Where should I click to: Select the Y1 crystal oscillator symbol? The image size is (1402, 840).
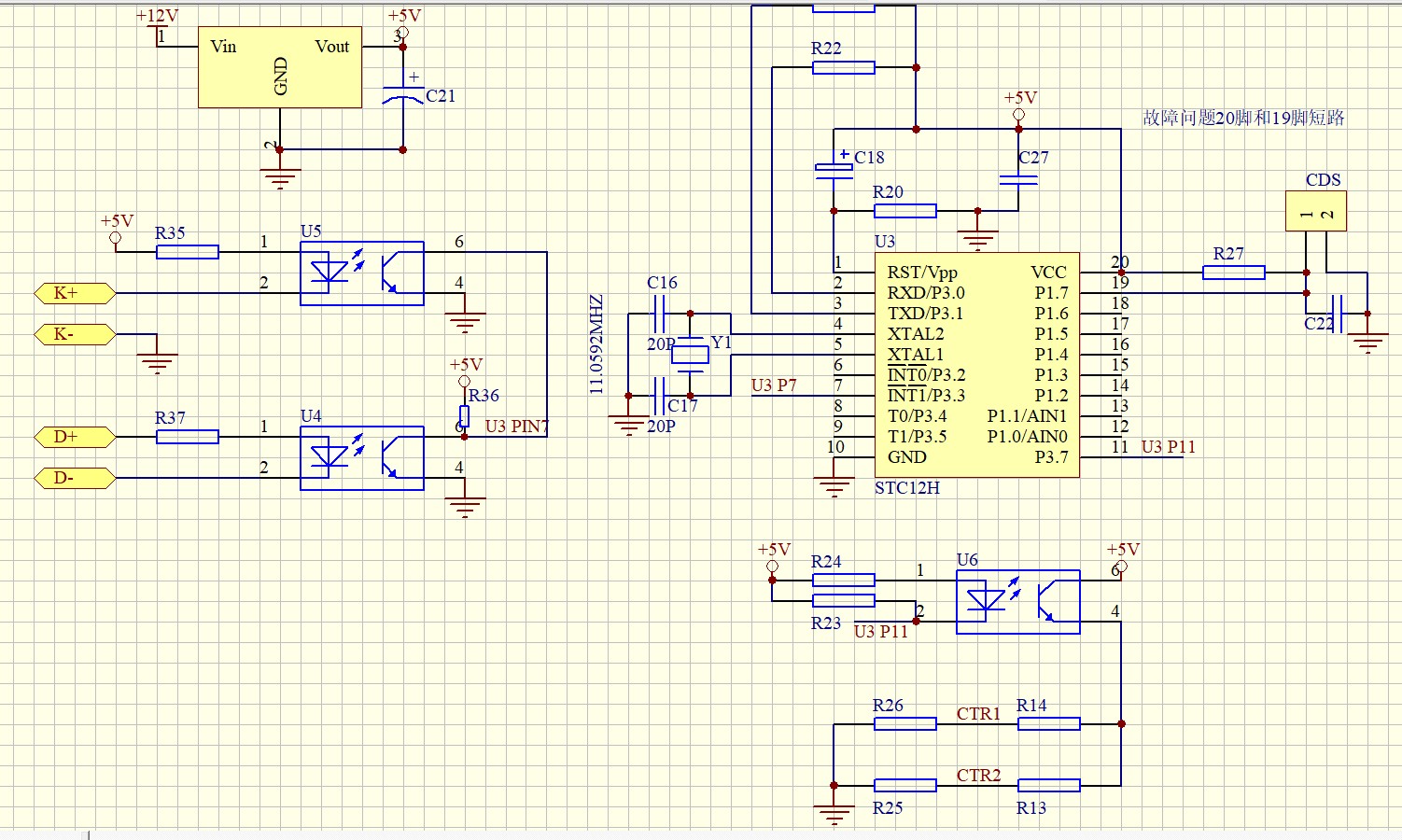690,354
